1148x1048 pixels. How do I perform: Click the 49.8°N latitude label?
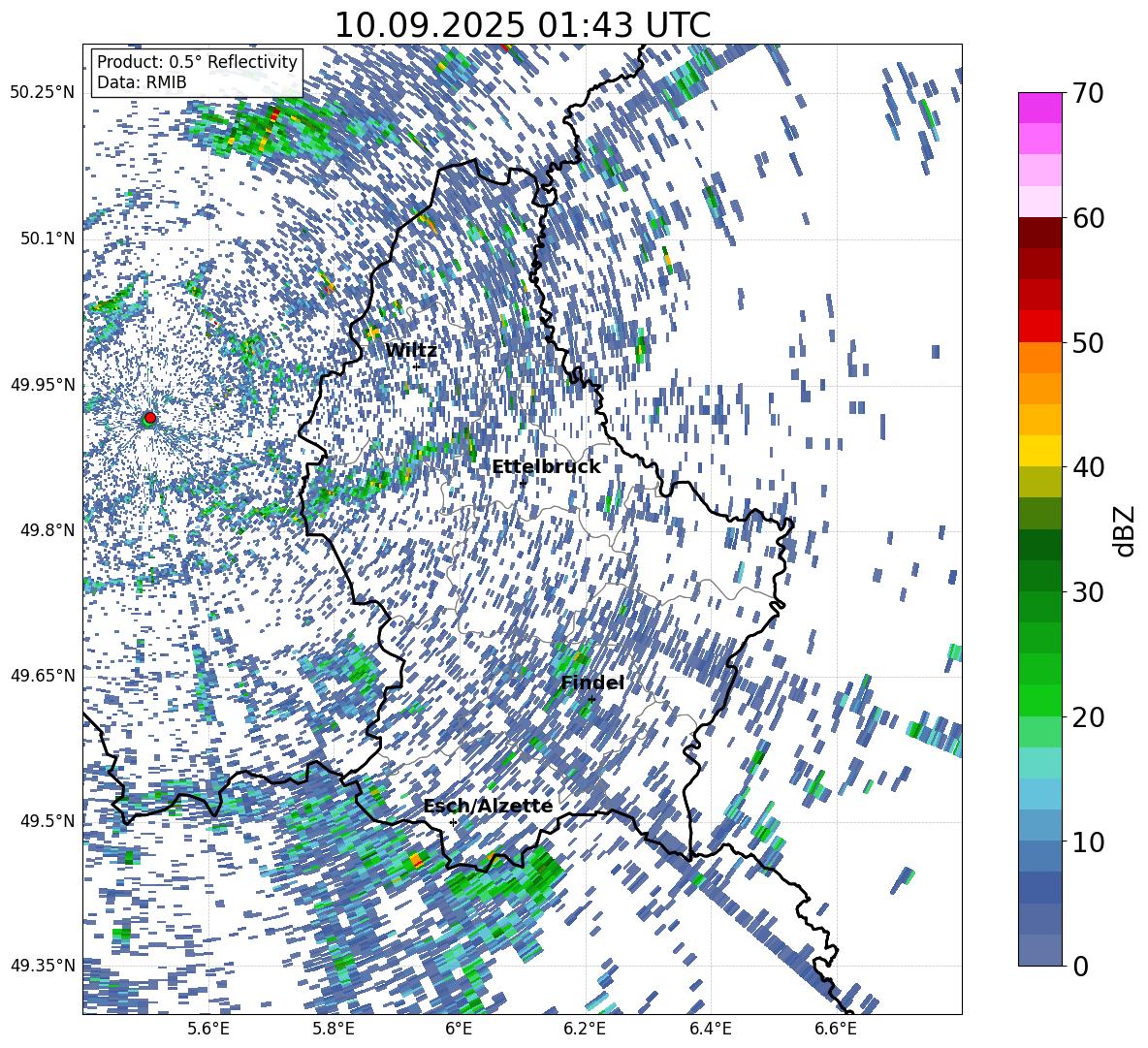(48, 530)
